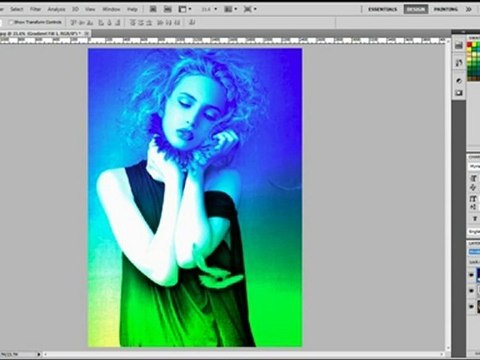Expand the Screen Mode dropdown arrow
This screenshot has height=360, width=480.
click(x=255, y=9)
